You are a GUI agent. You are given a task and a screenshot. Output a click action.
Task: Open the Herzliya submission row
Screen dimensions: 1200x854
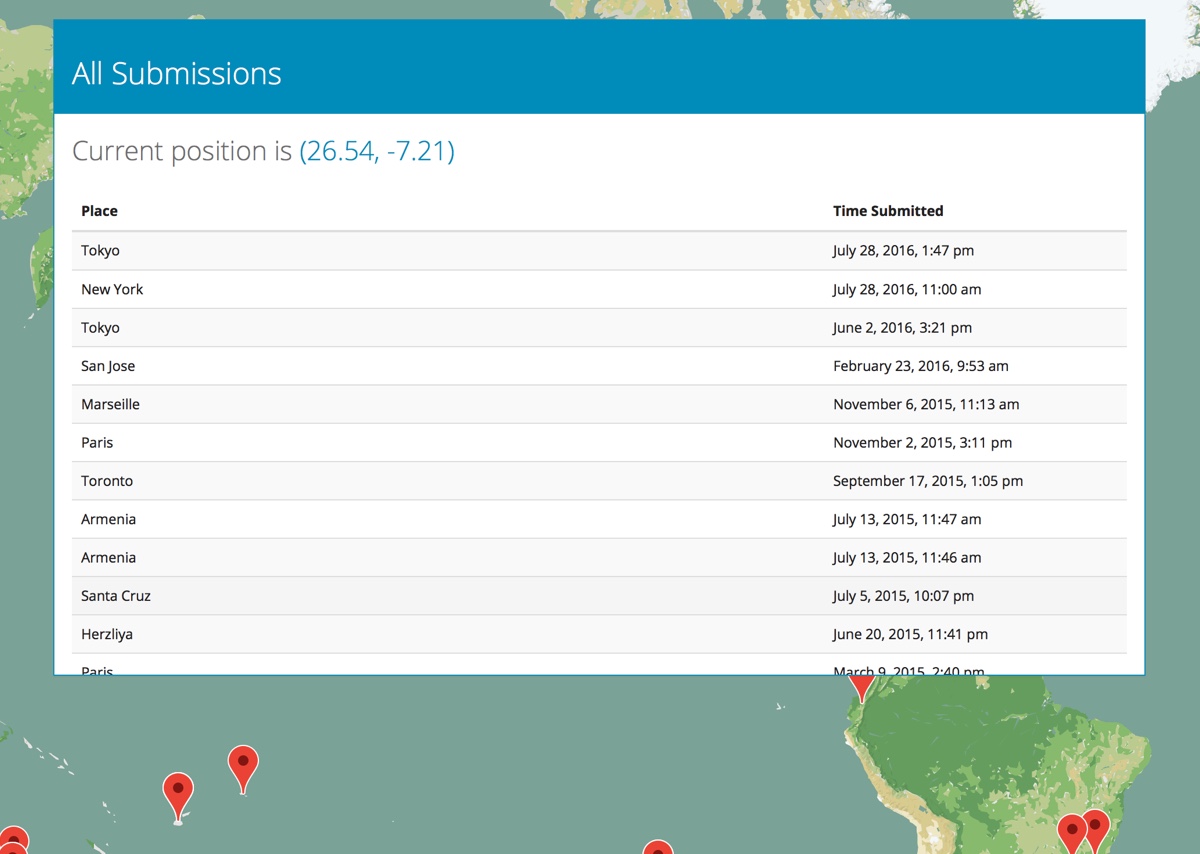599,634
